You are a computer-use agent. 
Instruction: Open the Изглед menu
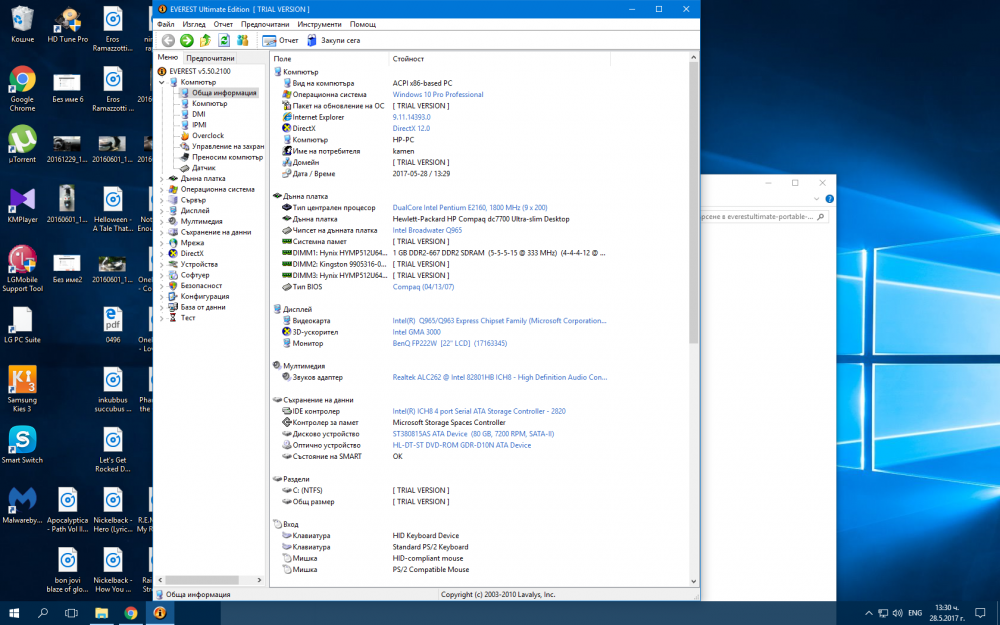[194, 24]
